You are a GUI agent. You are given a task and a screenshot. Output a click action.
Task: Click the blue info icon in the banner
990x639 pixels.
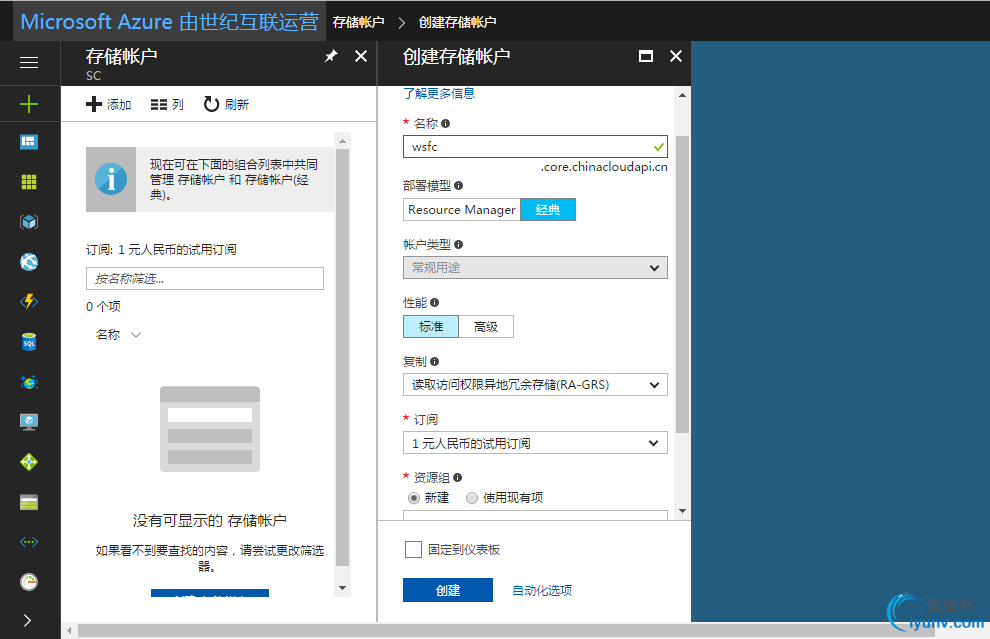point(111,179)
